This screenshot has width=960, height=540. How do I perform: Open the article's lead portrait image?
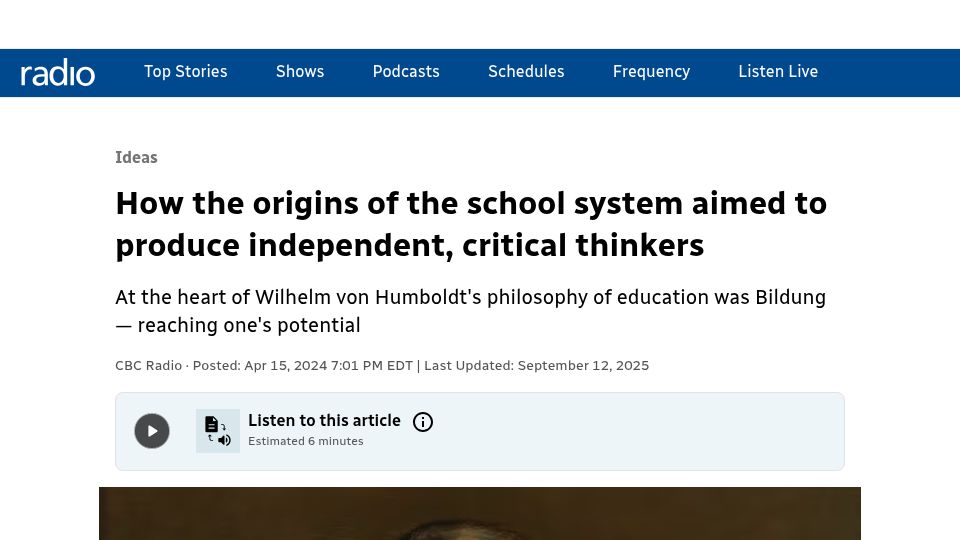[480, 514]
